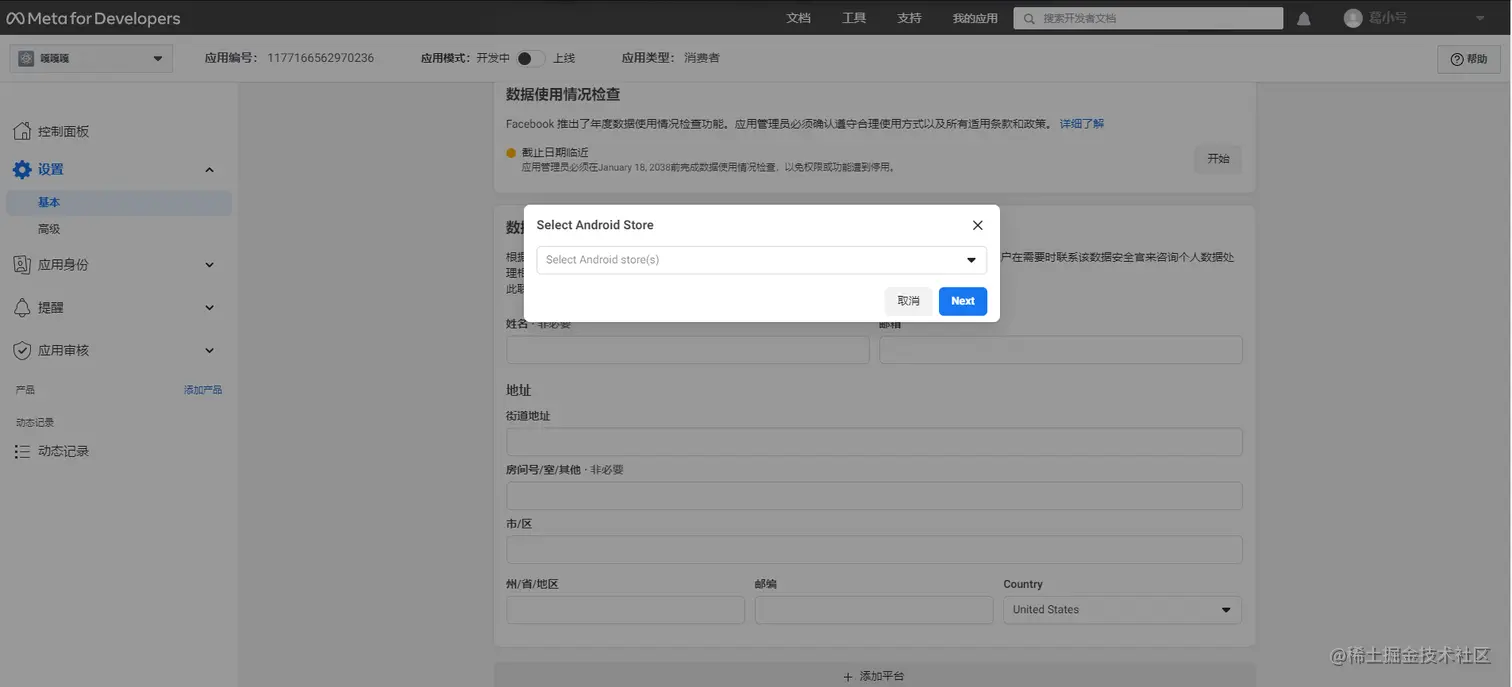Viewport: 1512px width, 687px height.
Task: Open 应用审核 via the shield icon
Action: point(22,350)
